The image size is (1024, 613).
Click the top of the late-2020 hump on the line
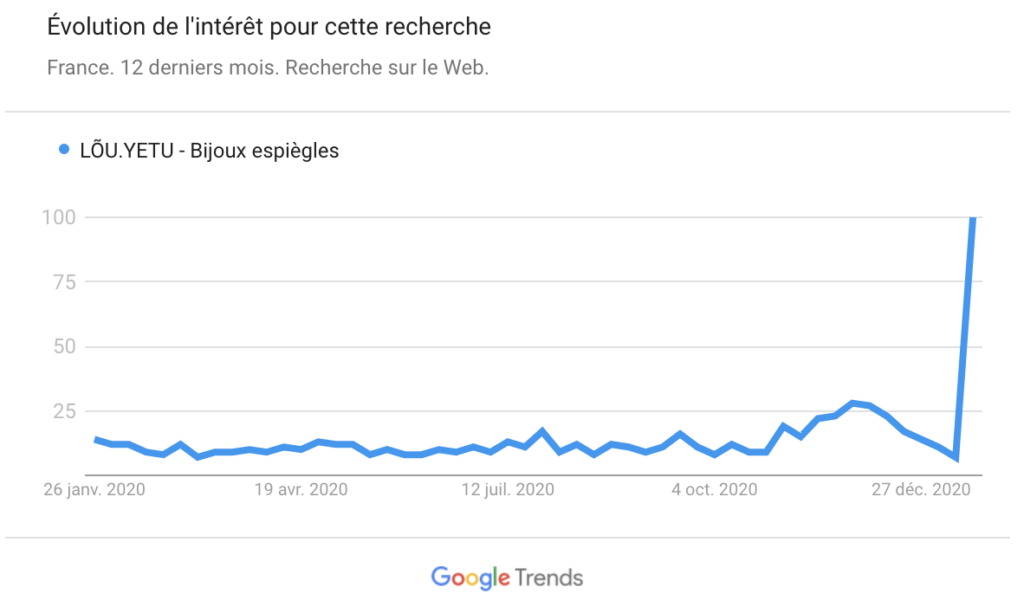point(852,403)
